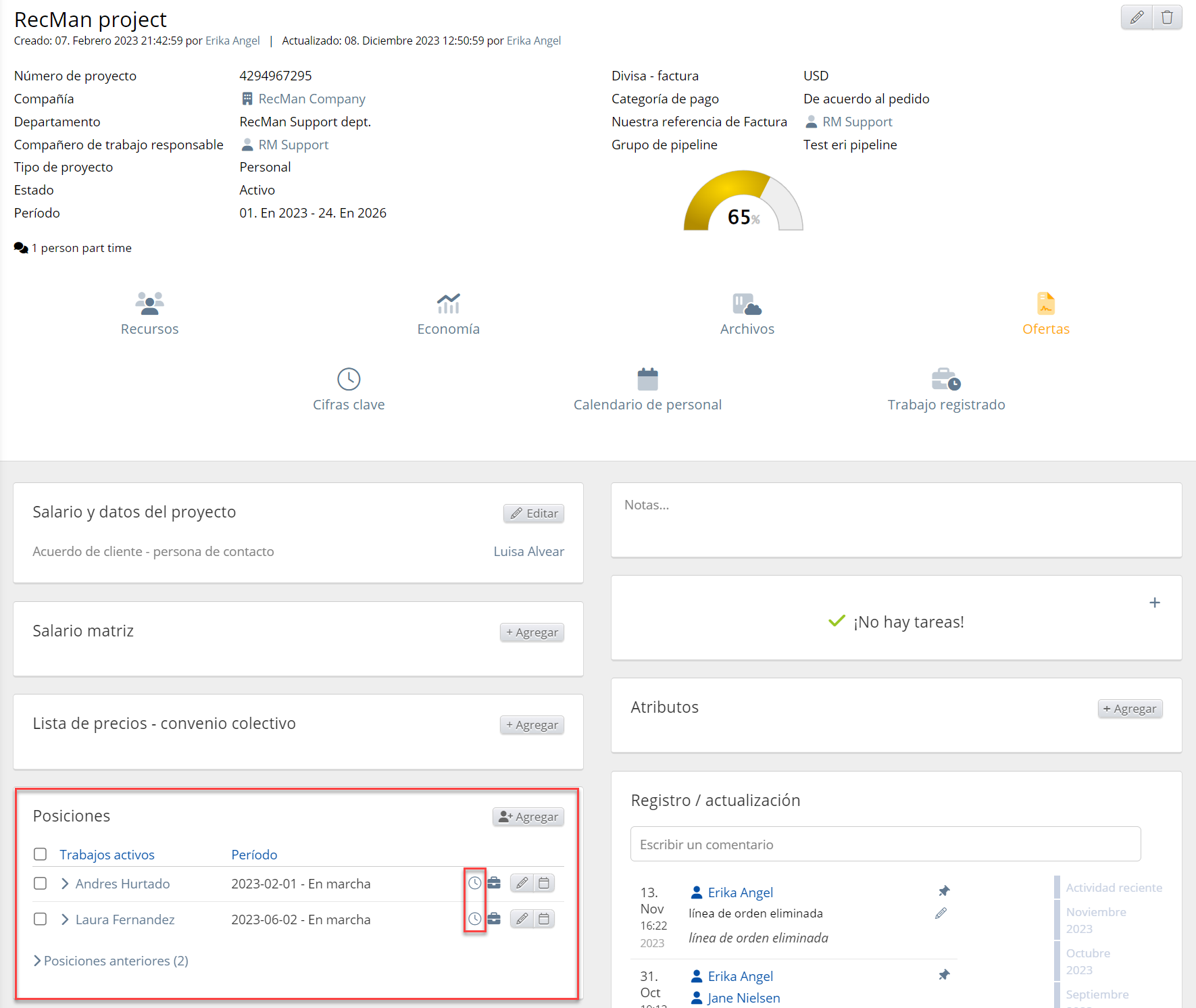Image resolution: width=1196 pixels, height=1008 pixels.
Task: Pin the 13 Nov Erika Angel log entry
Action: point(944,891)
